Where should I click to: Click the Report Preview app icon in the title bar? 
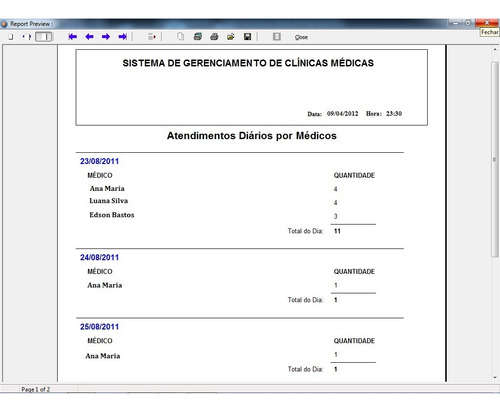[4, 24]
